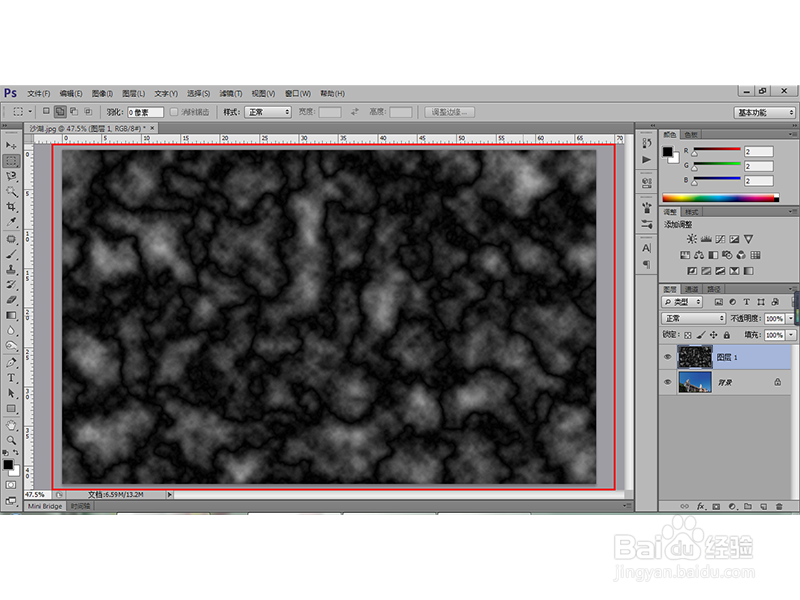Select the Hand tool
The image size is (800, 600).
[11, 425]
